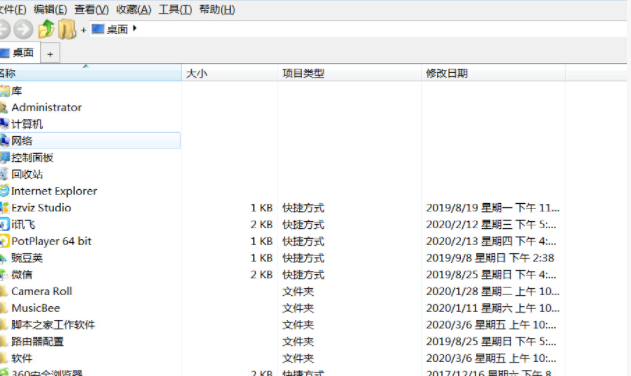631x376 pixels.
Task: Select the 库 item icon
Action: pos(4,91)
